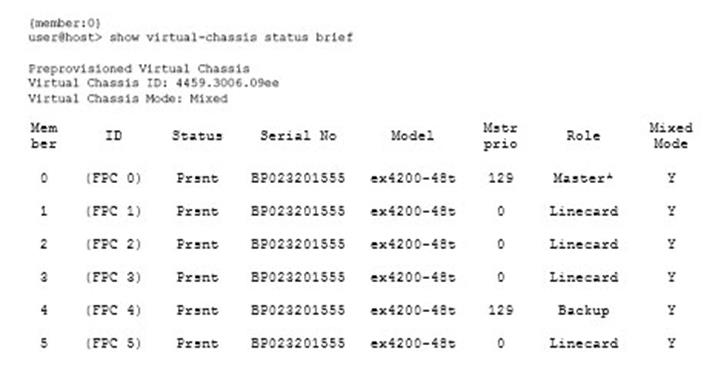
Task: Click the 'Status' column header
Action: point(197,135)
